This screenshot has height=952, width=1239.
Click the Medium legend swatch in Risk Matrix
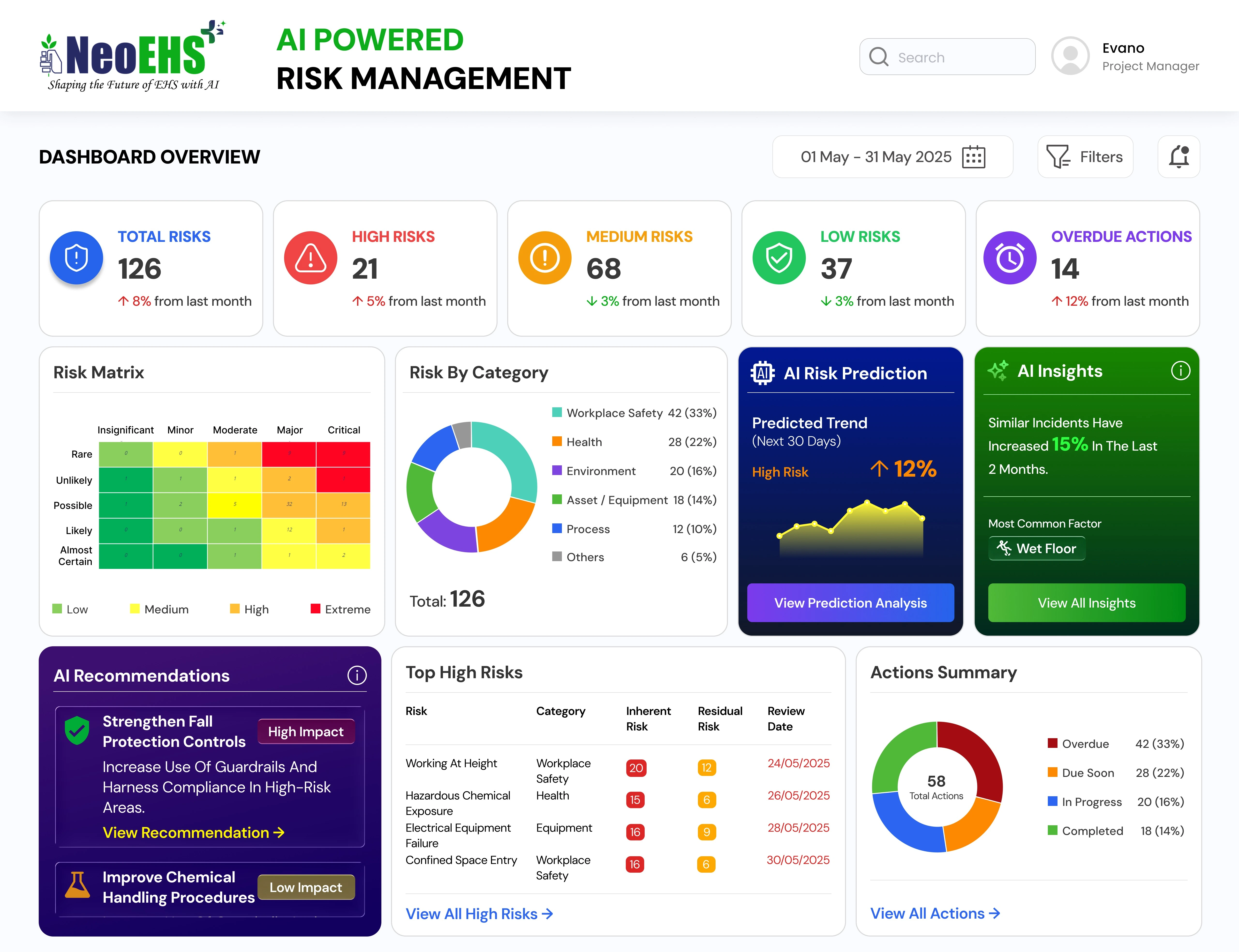[134, 609]
